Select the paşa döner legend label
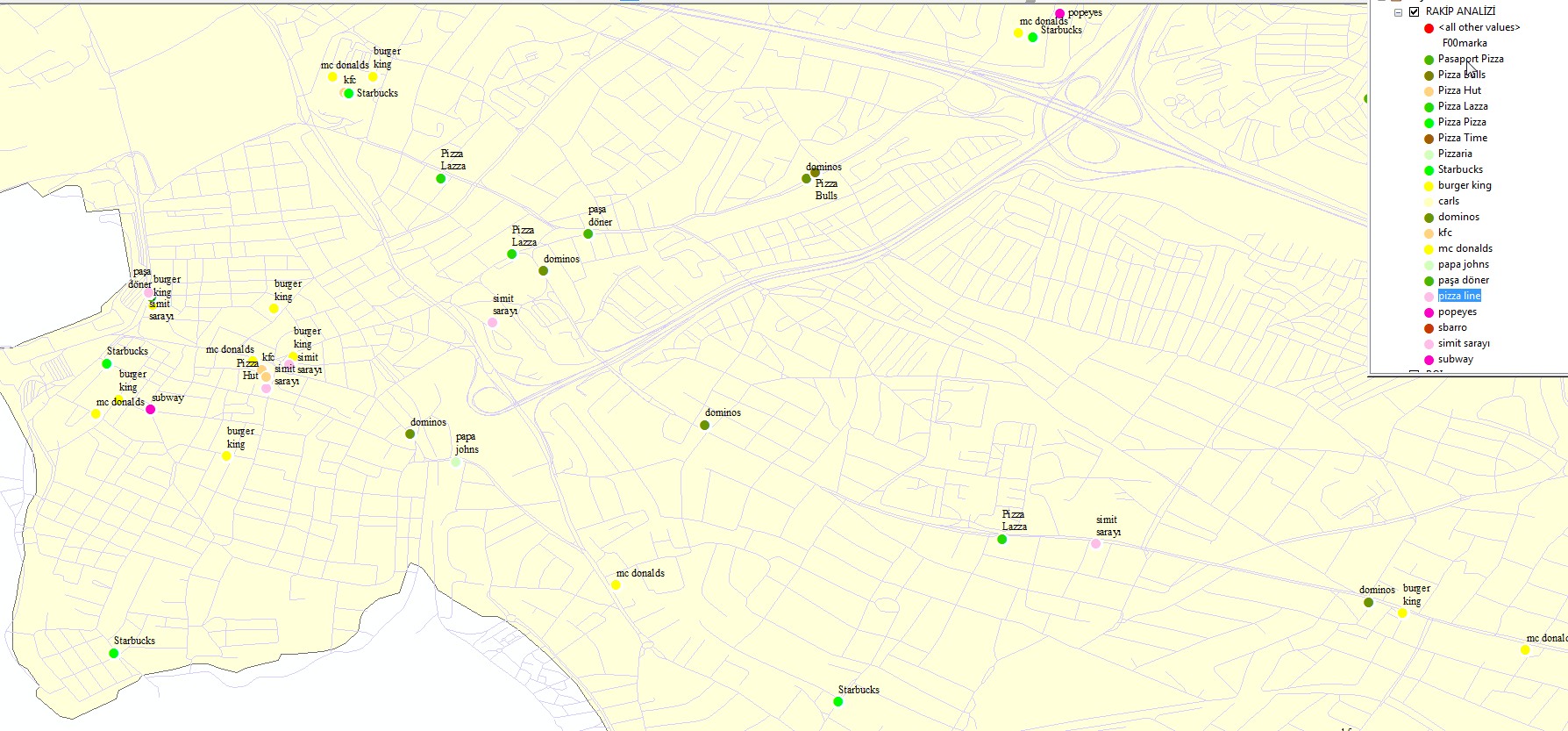 pyautogui.click(x=1464, y=280)
